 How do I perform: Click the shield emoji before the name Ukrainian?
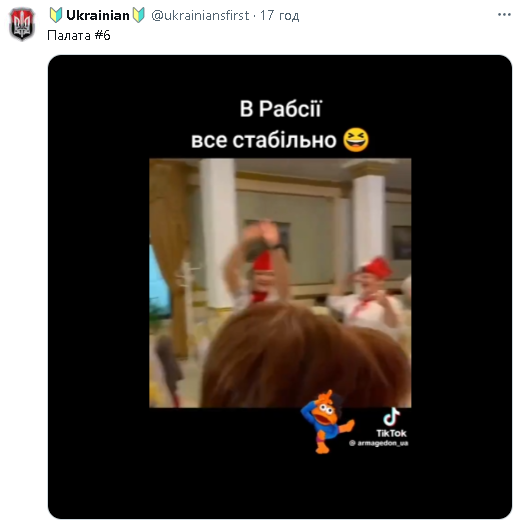click(x=56, y=15)
